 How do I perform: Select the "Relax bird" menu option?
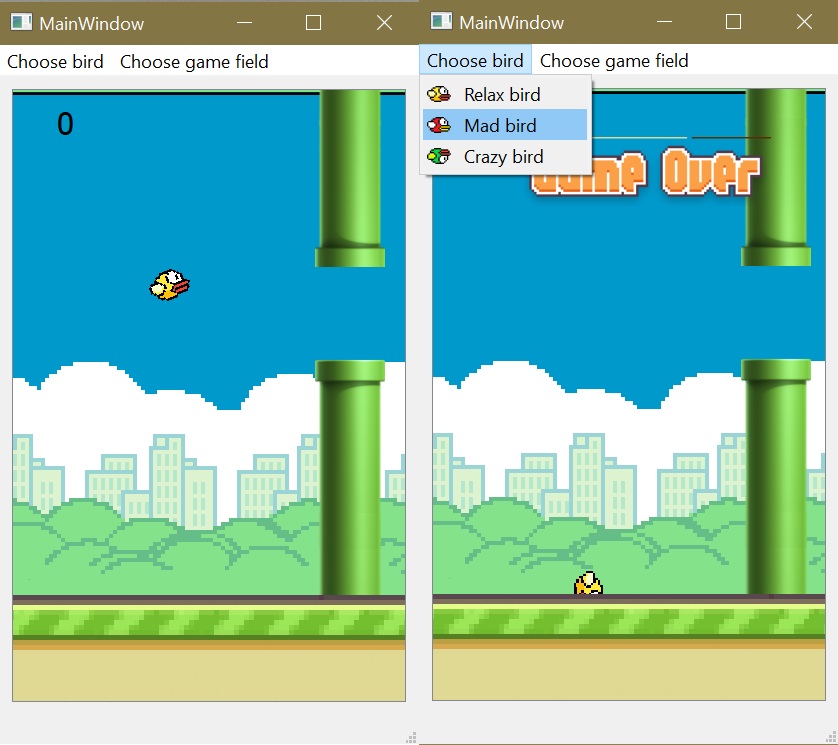(x=502, y=95)
